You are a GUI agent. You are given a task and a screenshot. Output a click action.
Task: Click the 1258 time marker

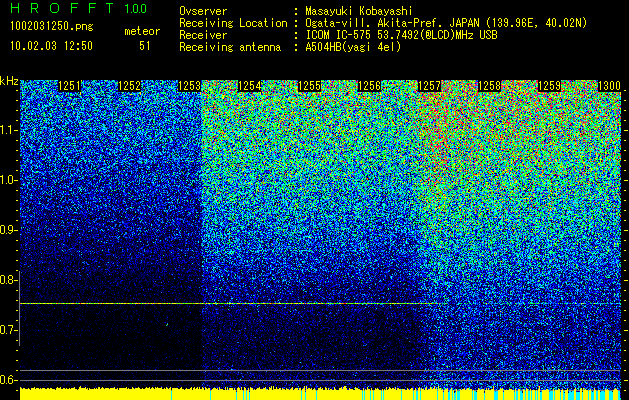pyautogui.click(x=490, y=86)
